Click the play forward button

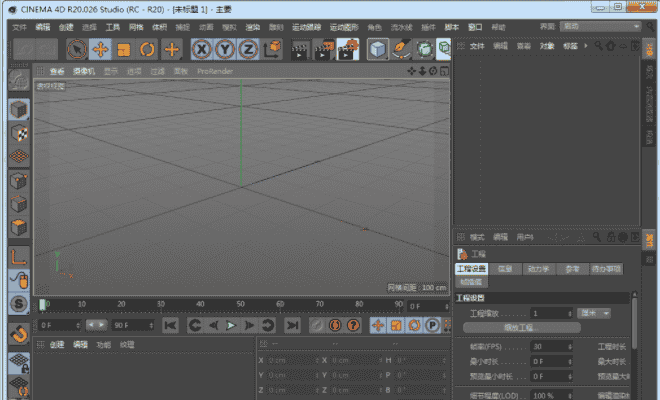[x=230, y=325]
